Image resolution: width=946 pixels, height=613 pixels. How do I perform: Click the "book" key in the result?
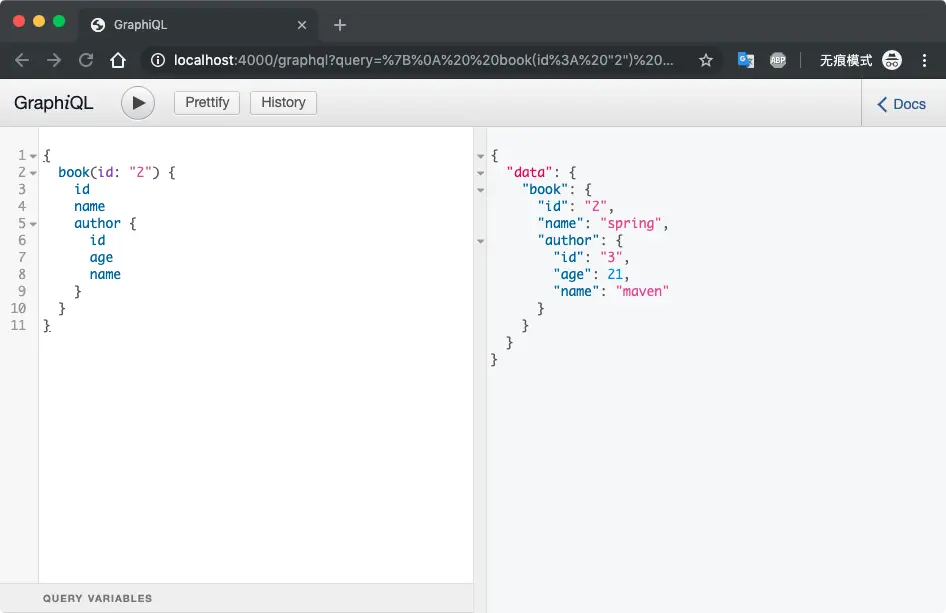click(x=545, y=189)
